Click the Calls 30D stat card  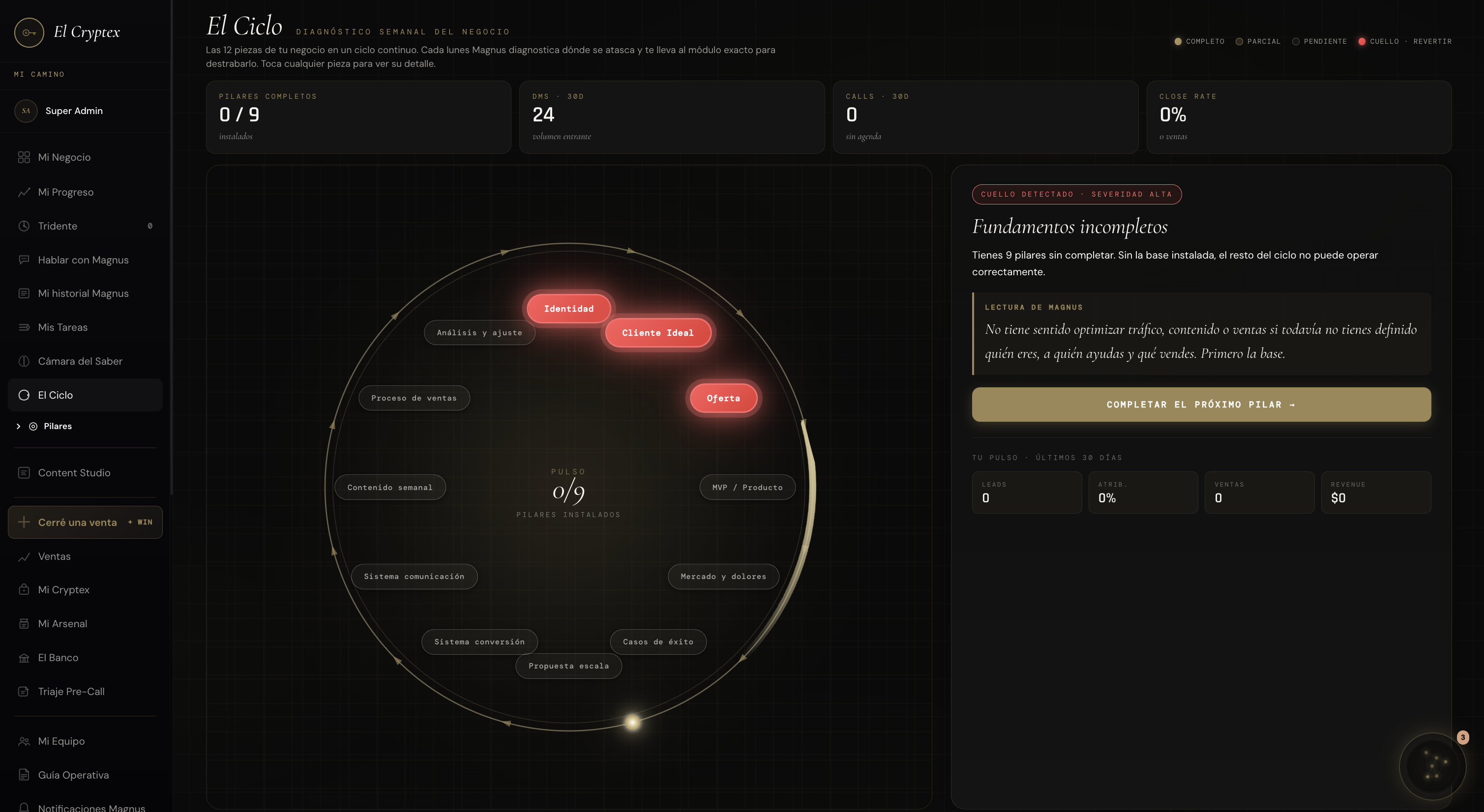click(x=985, y=117)
